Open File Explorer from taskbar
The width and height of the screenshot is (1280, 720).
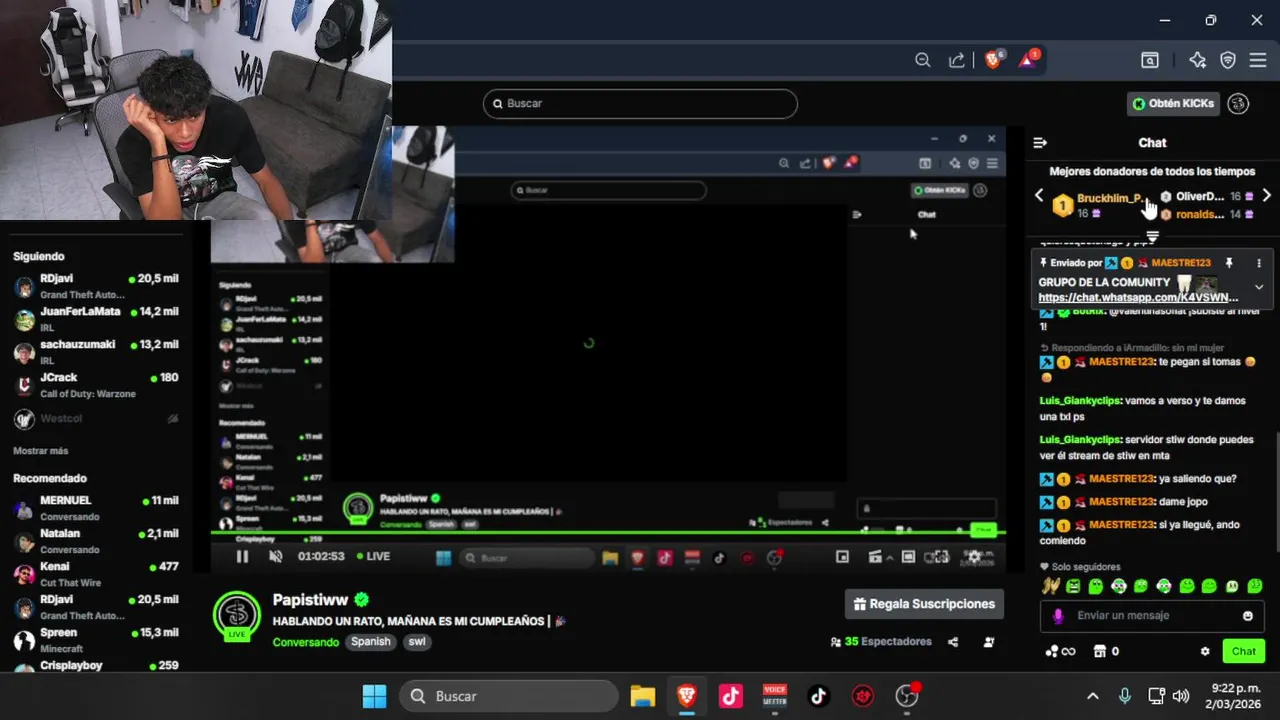(x=642, y=696)
